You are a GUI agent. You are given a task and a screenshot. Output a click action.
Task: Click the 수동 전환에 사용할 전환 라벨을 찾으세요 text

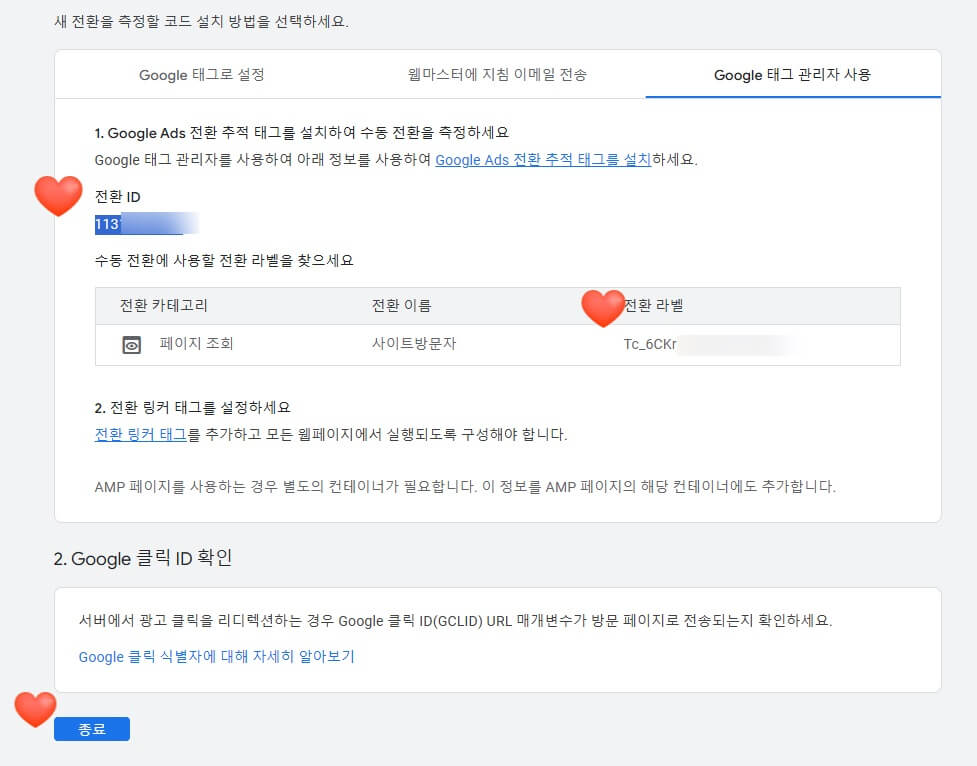(x=224, y=260)
